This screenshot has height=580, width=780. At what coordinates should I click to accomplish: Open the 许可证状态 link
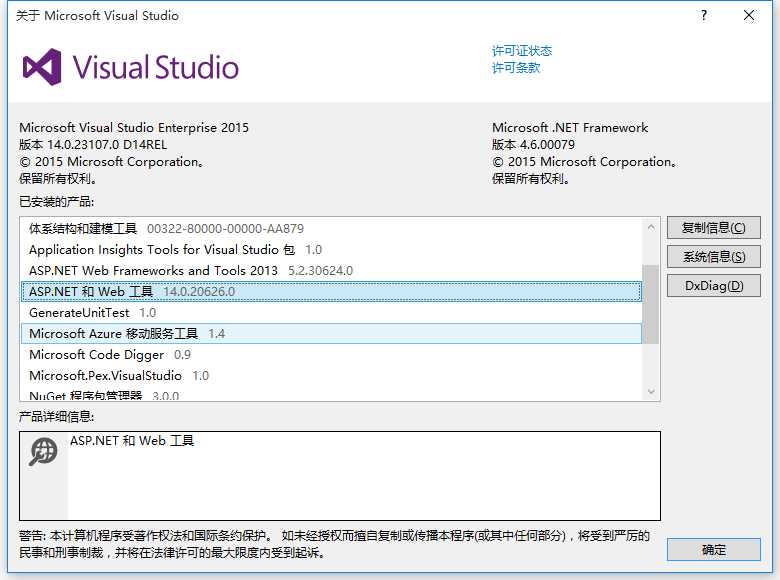(522, 51)
